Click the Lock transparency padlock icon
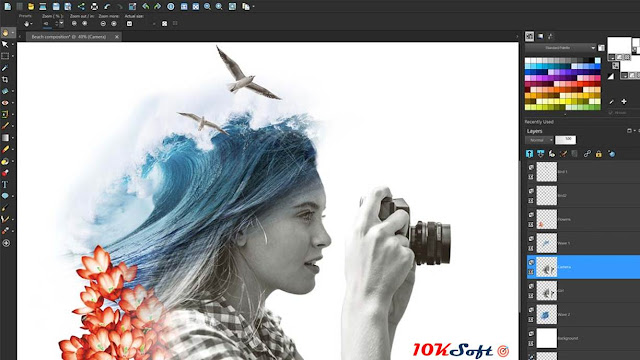 point(598,154)
